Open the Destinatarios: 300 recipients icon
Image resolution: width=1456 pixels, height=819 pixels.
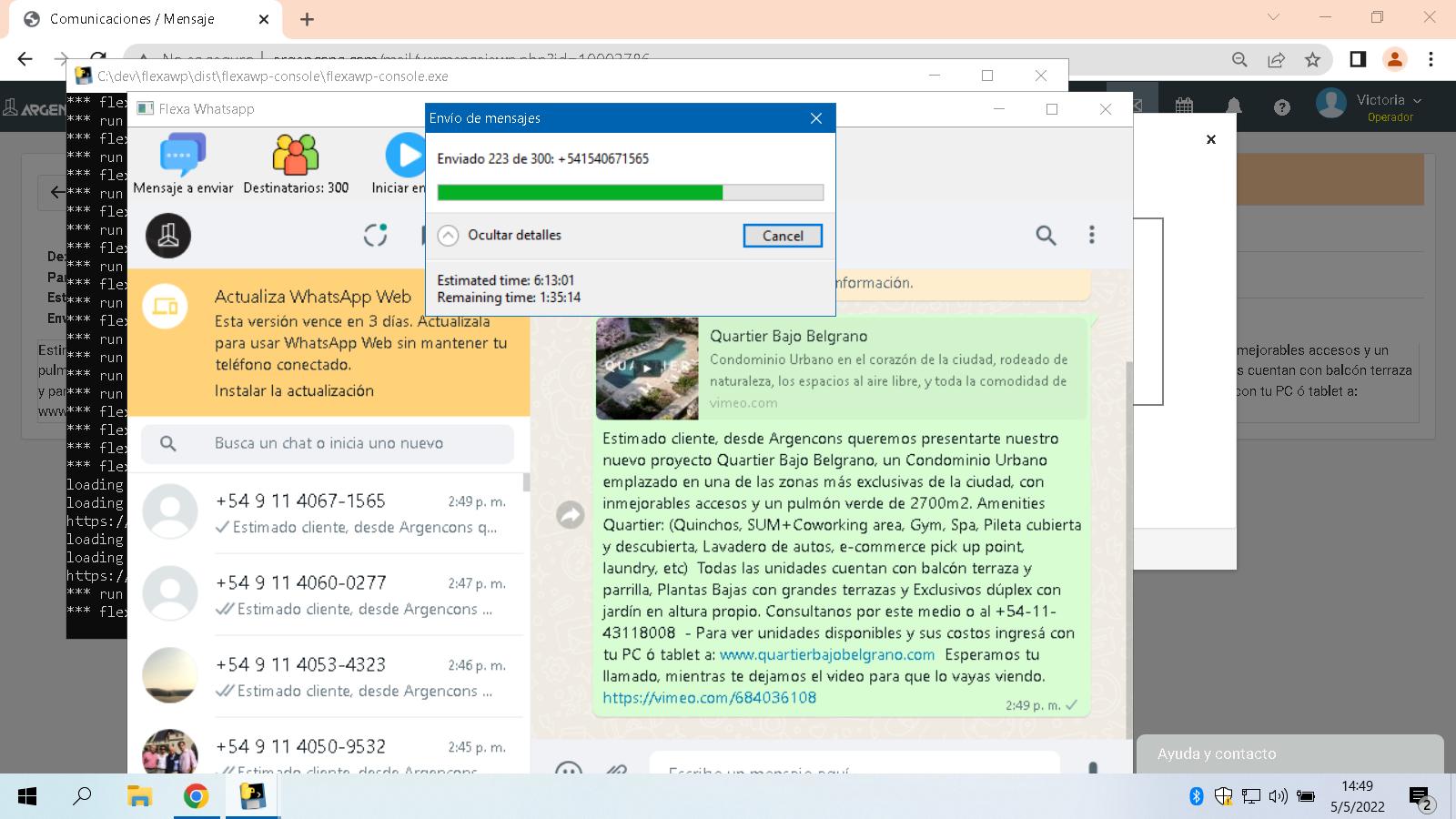click(x=296, y=154)
